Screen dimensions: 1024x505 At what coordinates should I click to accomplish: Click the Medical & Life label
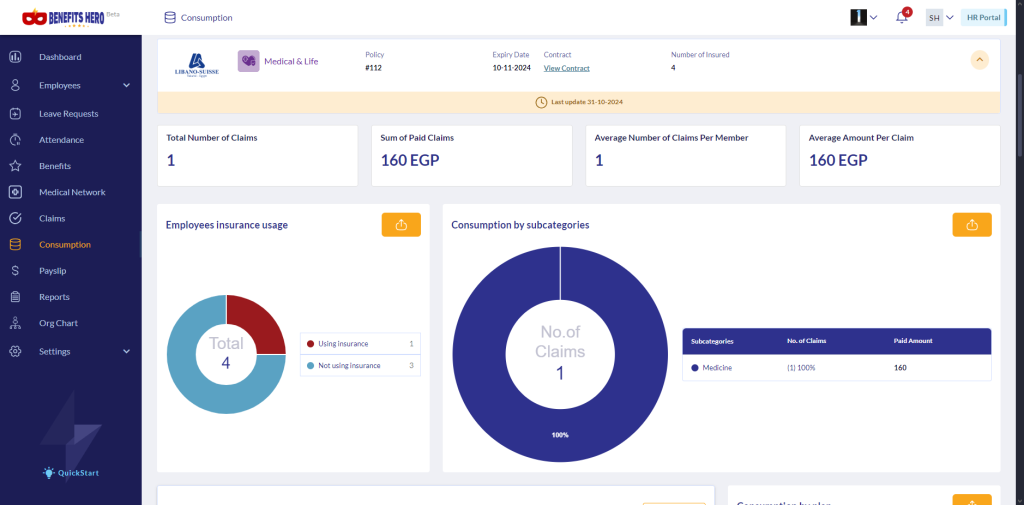(x=291, y=61)
